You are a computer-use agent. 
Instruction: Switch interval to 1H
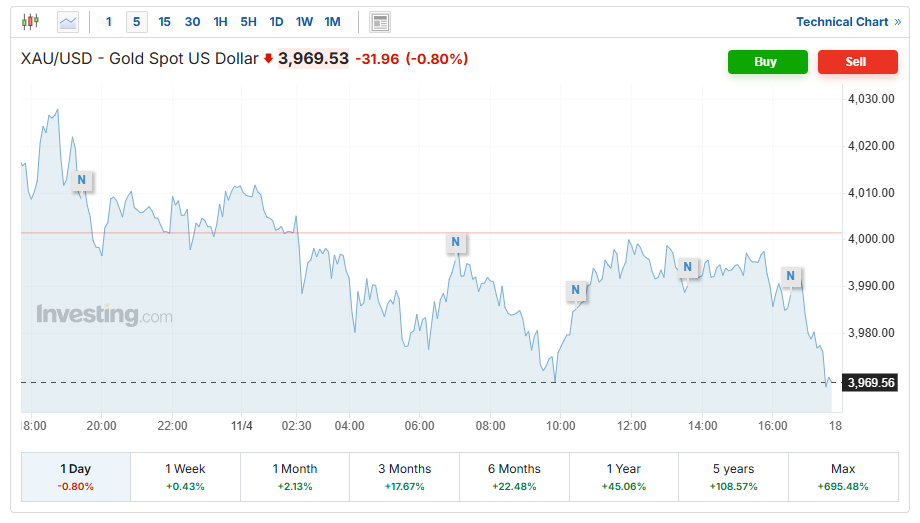tap(221, 22)
